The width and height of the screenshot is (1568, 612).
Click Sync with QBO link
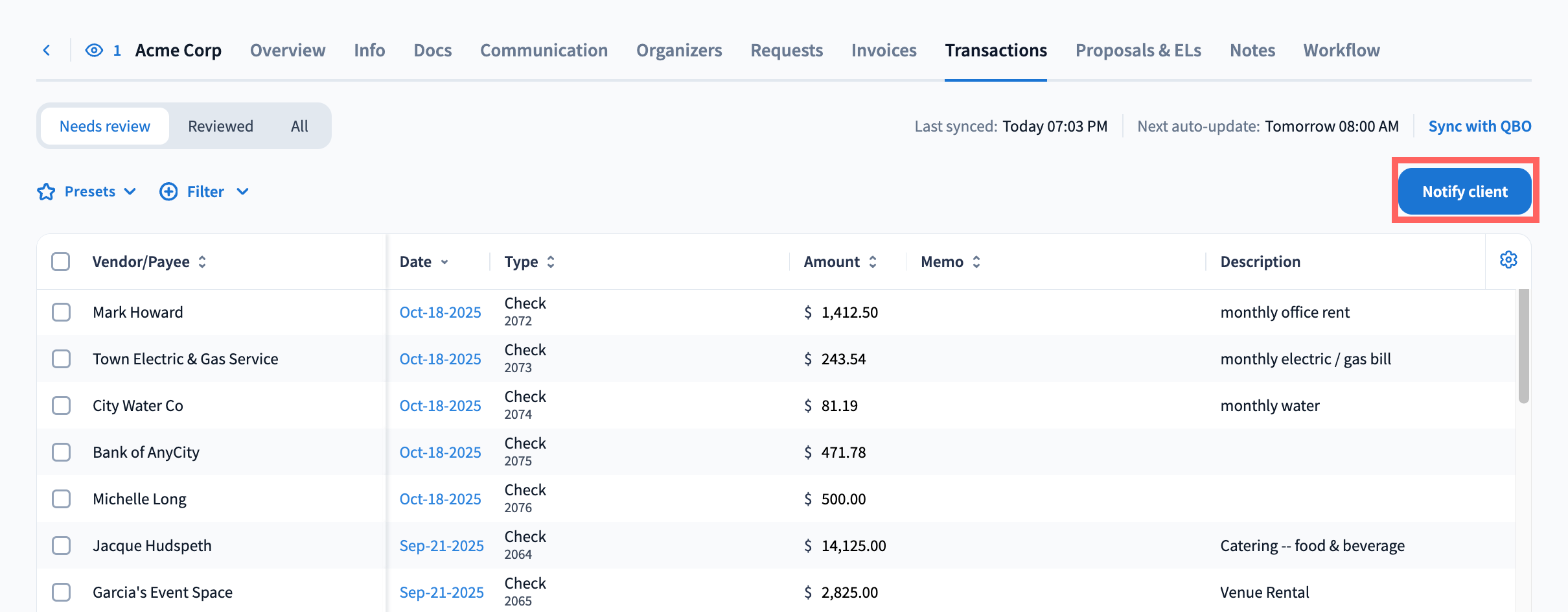pos(1480,126)
